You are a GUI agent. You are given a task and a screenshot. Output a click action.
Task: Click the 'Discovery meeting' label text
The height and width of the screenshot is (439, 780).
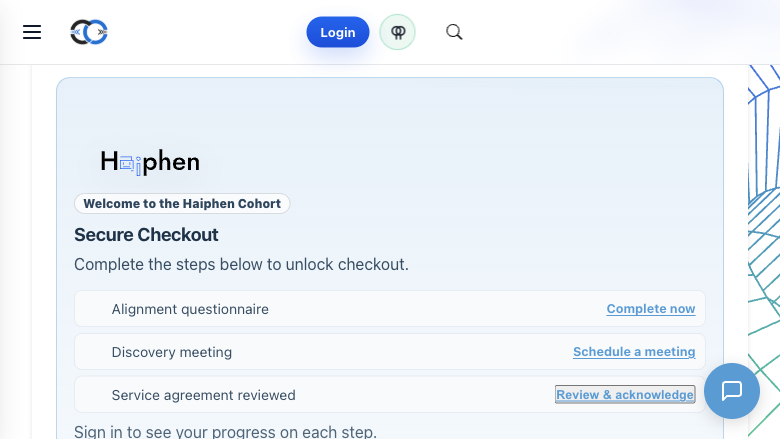point(172,352)
